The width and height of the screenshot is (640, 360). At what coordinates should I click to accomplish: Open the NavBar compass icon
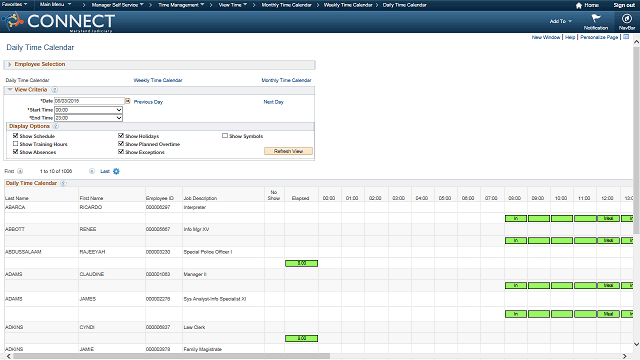627,18
